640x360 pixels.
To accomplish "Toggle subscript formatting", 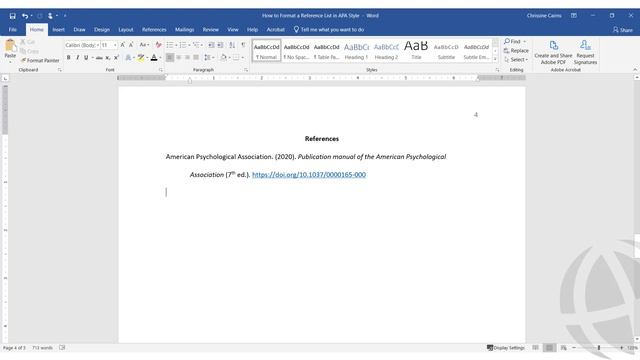I will pos(108,58).
